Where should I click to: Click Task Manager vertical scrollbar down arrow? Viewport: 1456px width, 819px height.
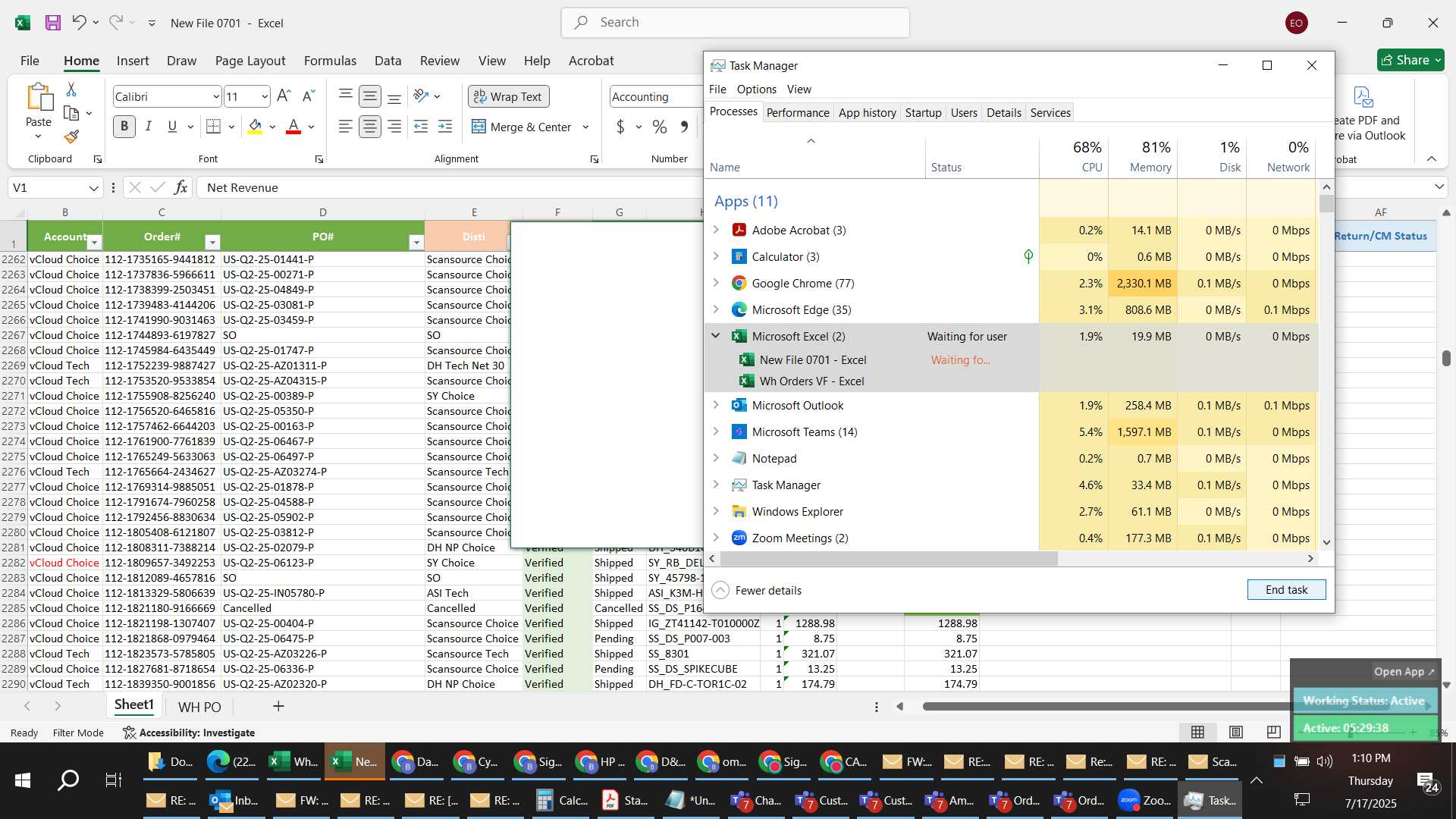(x=1326, y=542)
